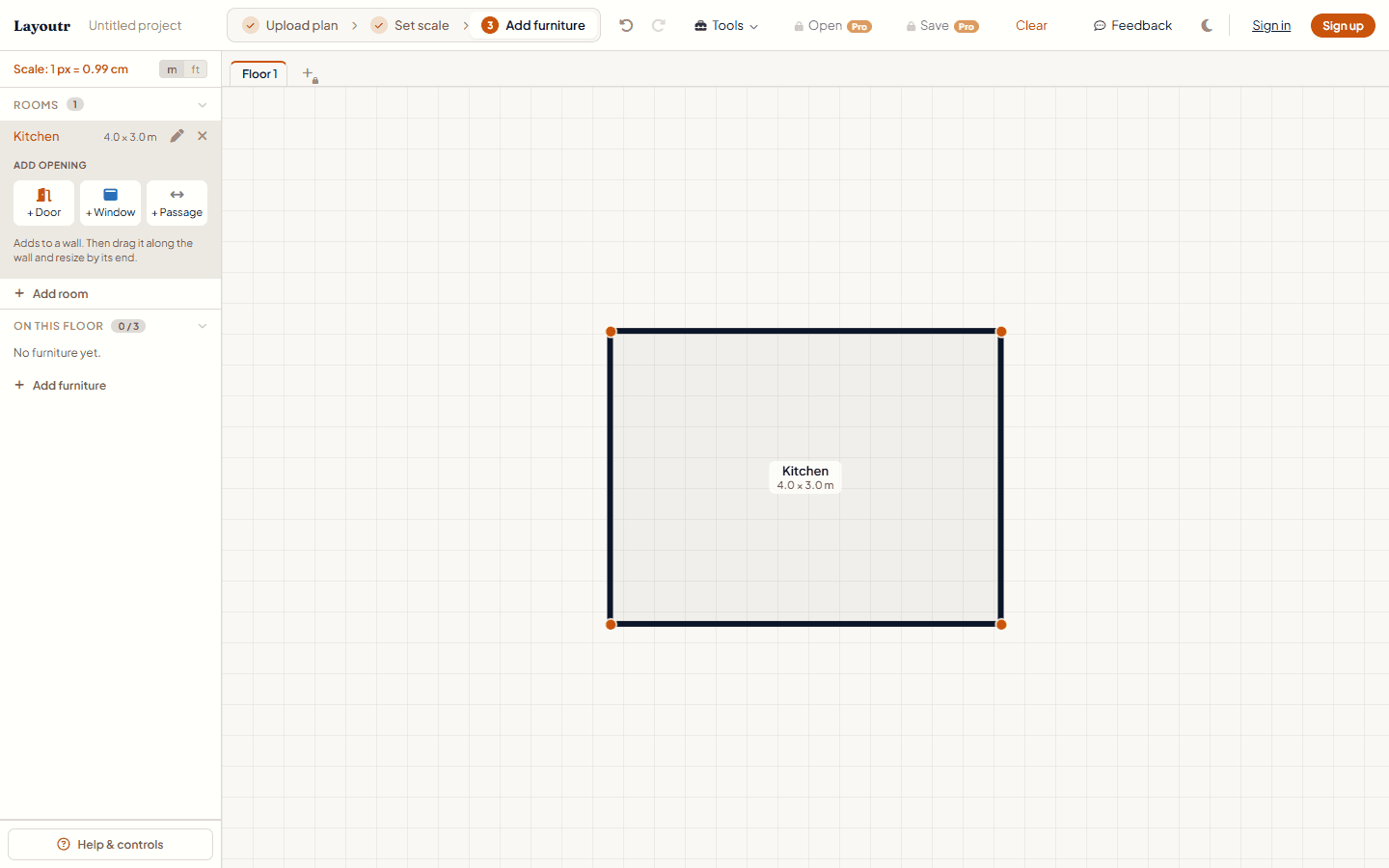Screen dimensions: 1389x868
Task: Select the Floor 1 tab
Action: (x=259, y=73)
